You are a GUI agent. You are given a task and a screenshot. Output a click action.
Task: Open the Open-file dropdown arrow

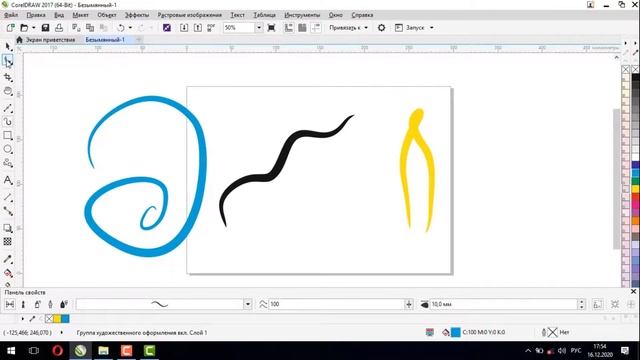33,28
